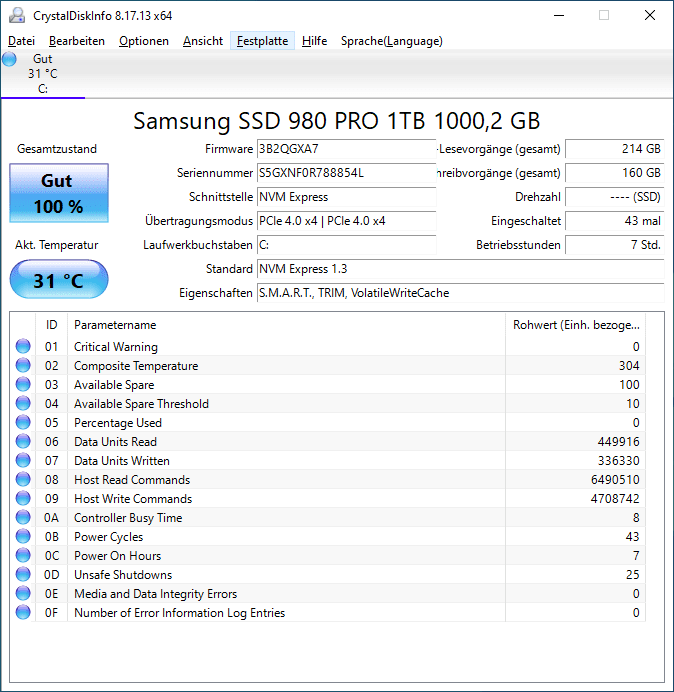Click the Standard field NVM Express 1.3
Viewport: 674px width, 692px height.
(460, 269)
